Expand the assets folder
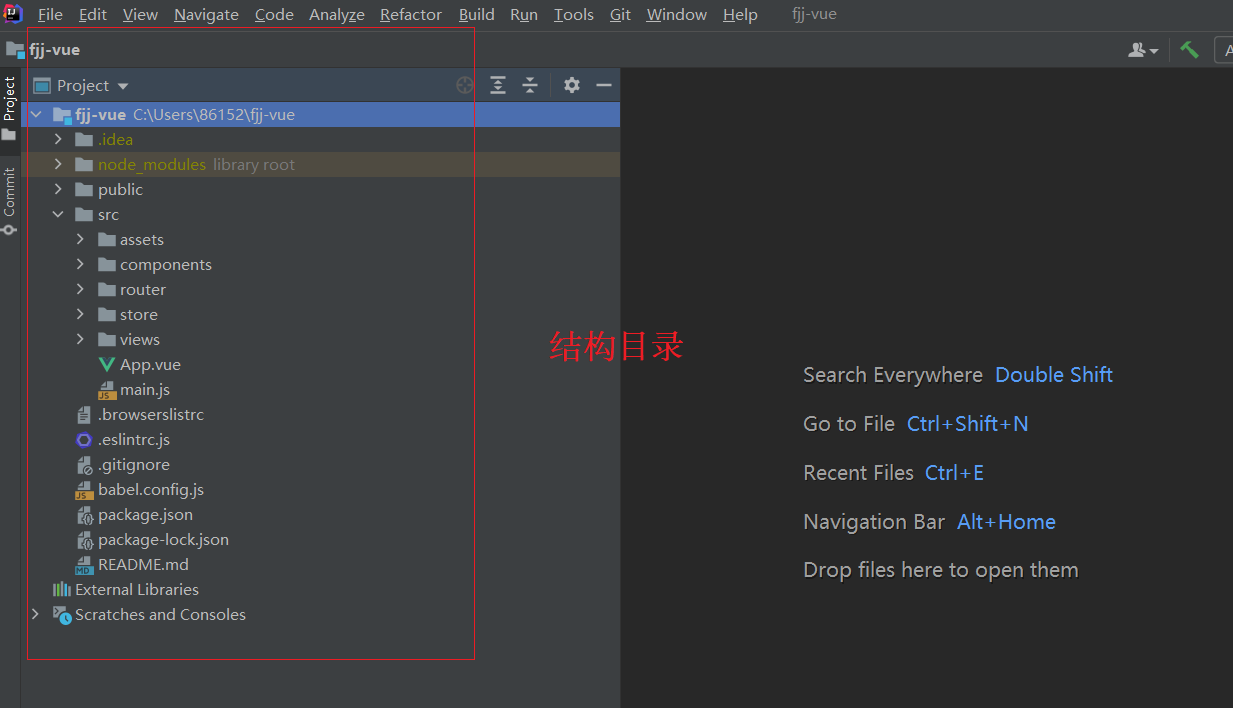 click(80, 240)
